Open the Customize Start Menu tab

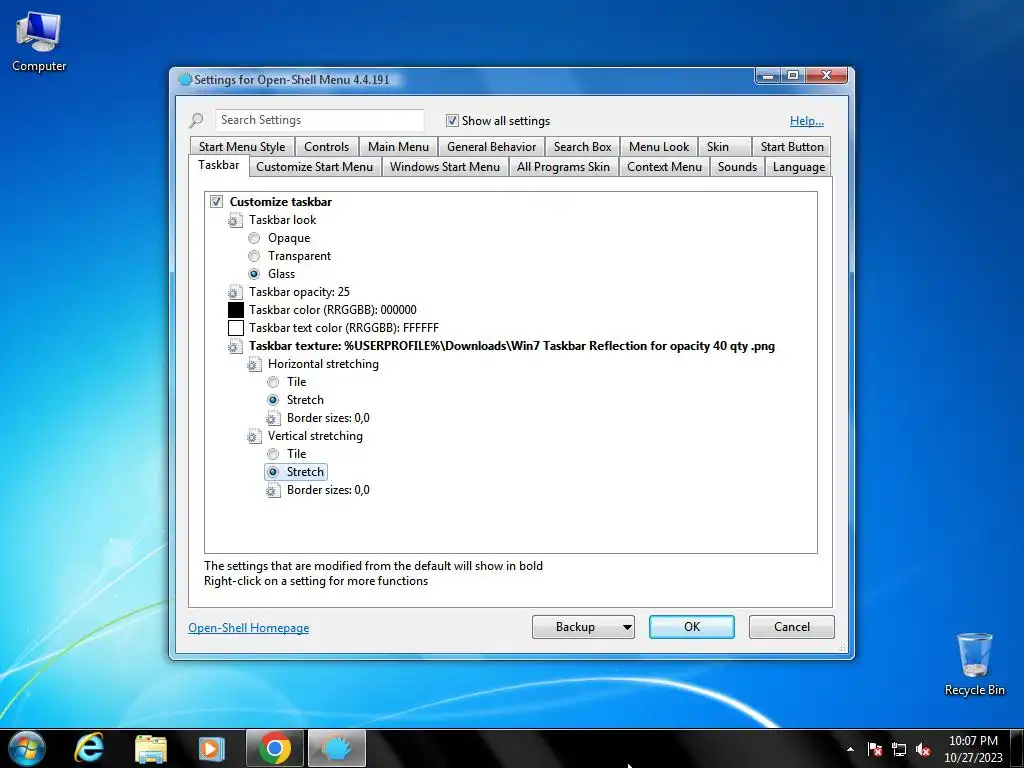tap(315, 167)
